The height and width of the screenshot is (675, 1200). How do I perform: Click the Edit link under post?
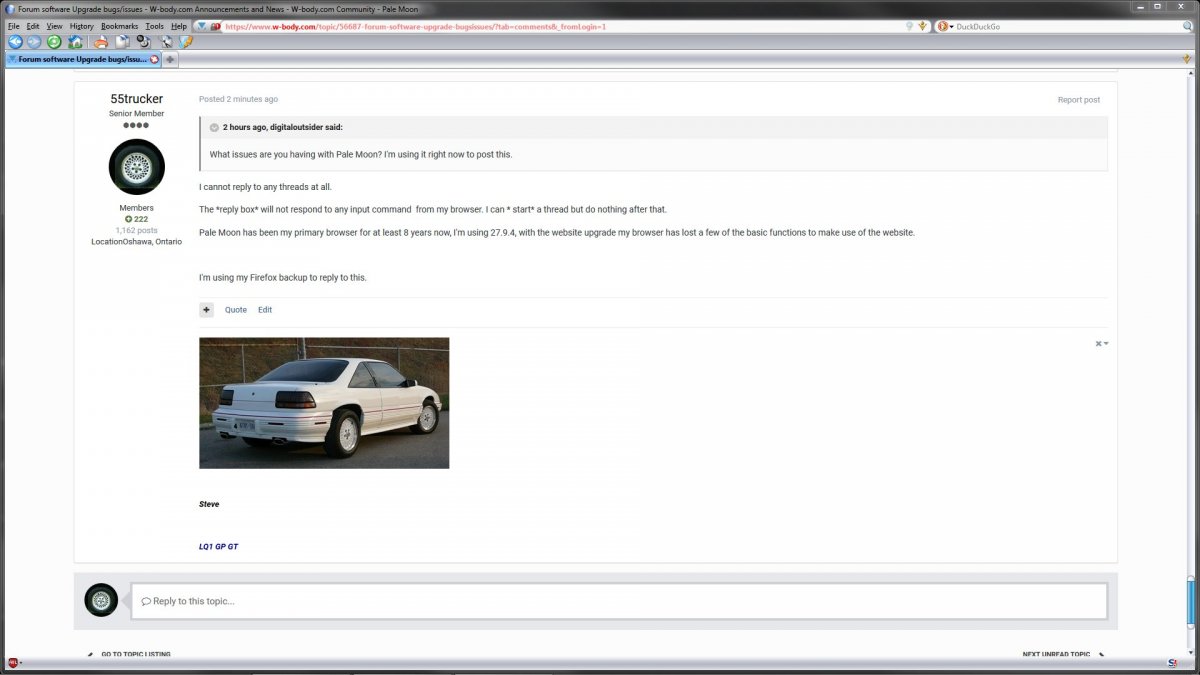(x=265, y=310)
